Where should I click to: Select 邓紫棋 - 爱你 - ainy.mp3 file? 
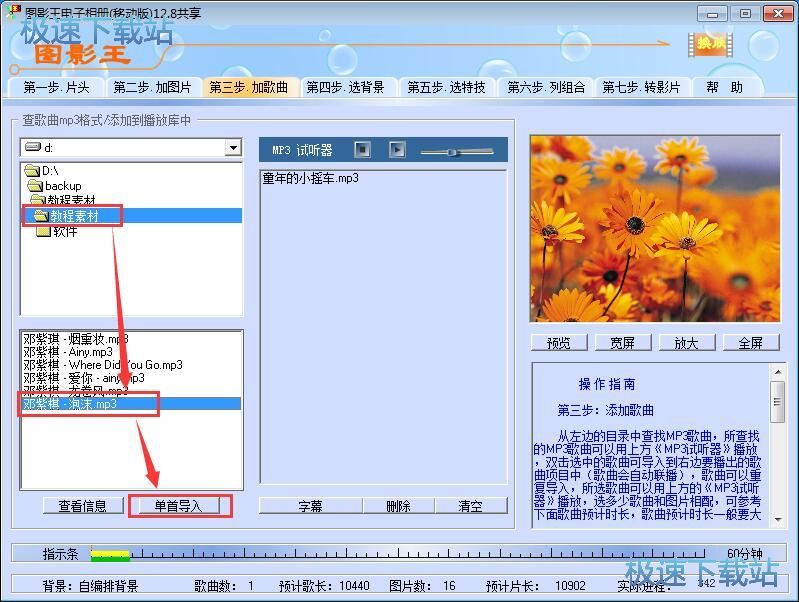pyautogui.click(x=84, y=378)
